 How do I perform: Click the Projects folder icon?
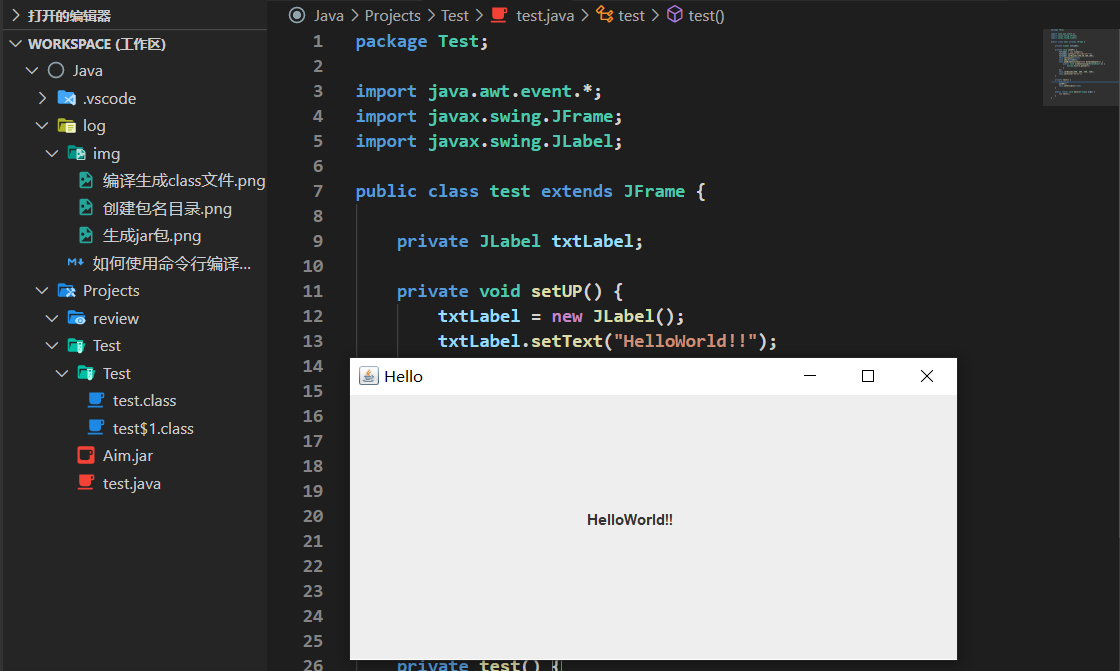[66, 290]
